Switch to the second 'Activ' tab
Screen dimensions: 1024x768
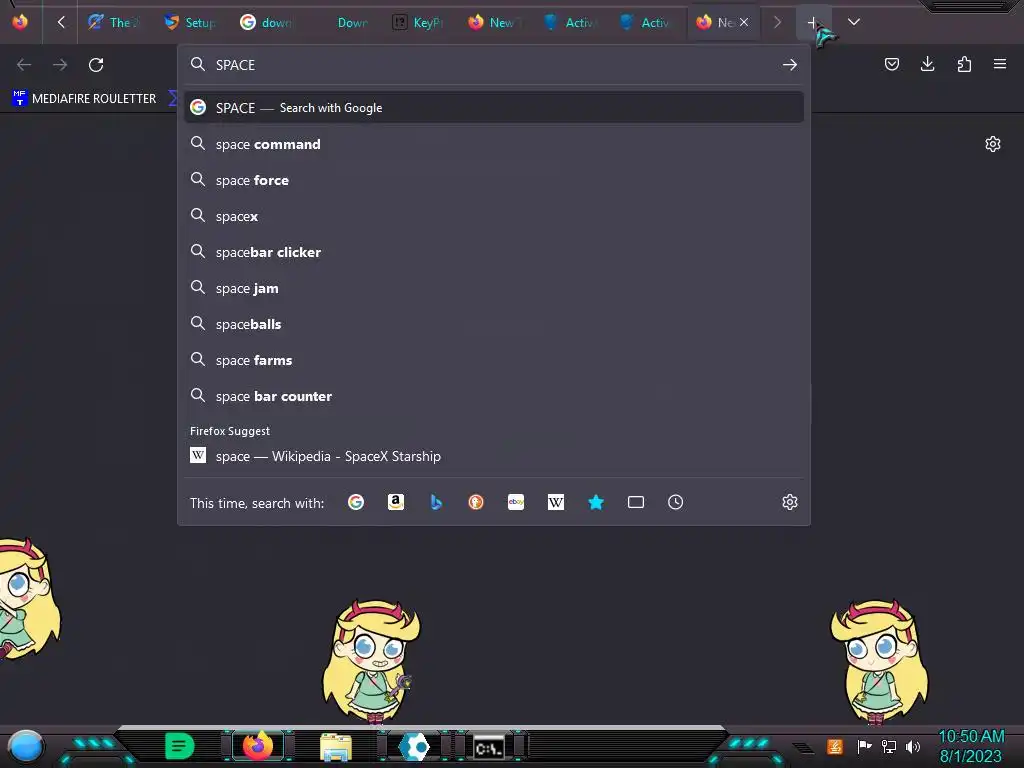click(645, 22)
